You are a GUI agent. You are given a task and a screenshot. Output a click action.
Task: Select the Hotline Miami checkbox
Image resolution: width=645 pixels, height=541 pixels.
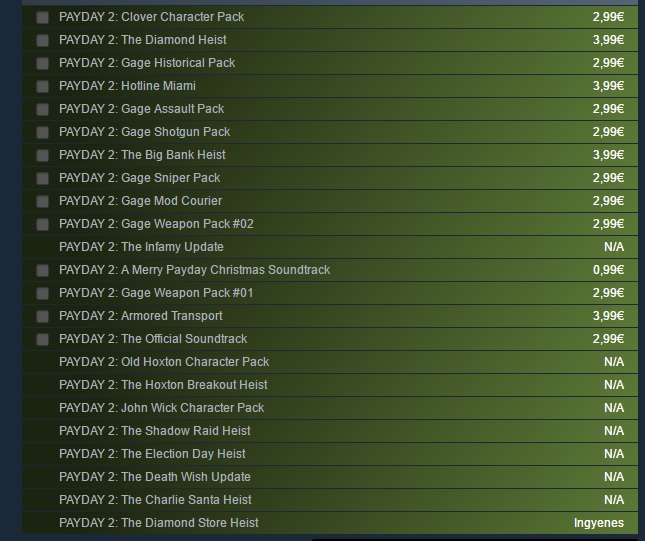click(42, 86)
